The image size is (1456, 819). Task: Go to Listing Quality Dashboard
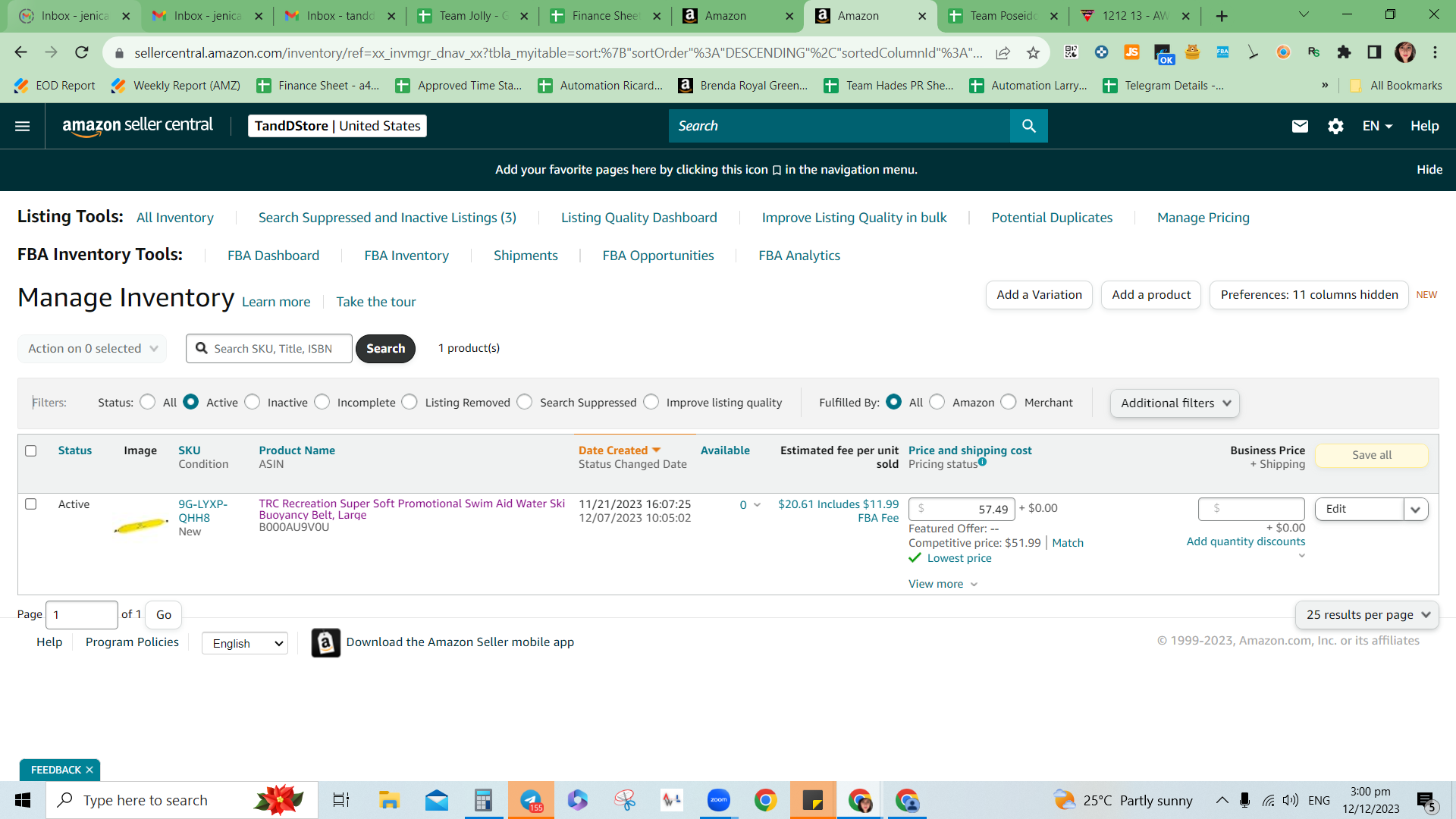click(x=639, y=218)
